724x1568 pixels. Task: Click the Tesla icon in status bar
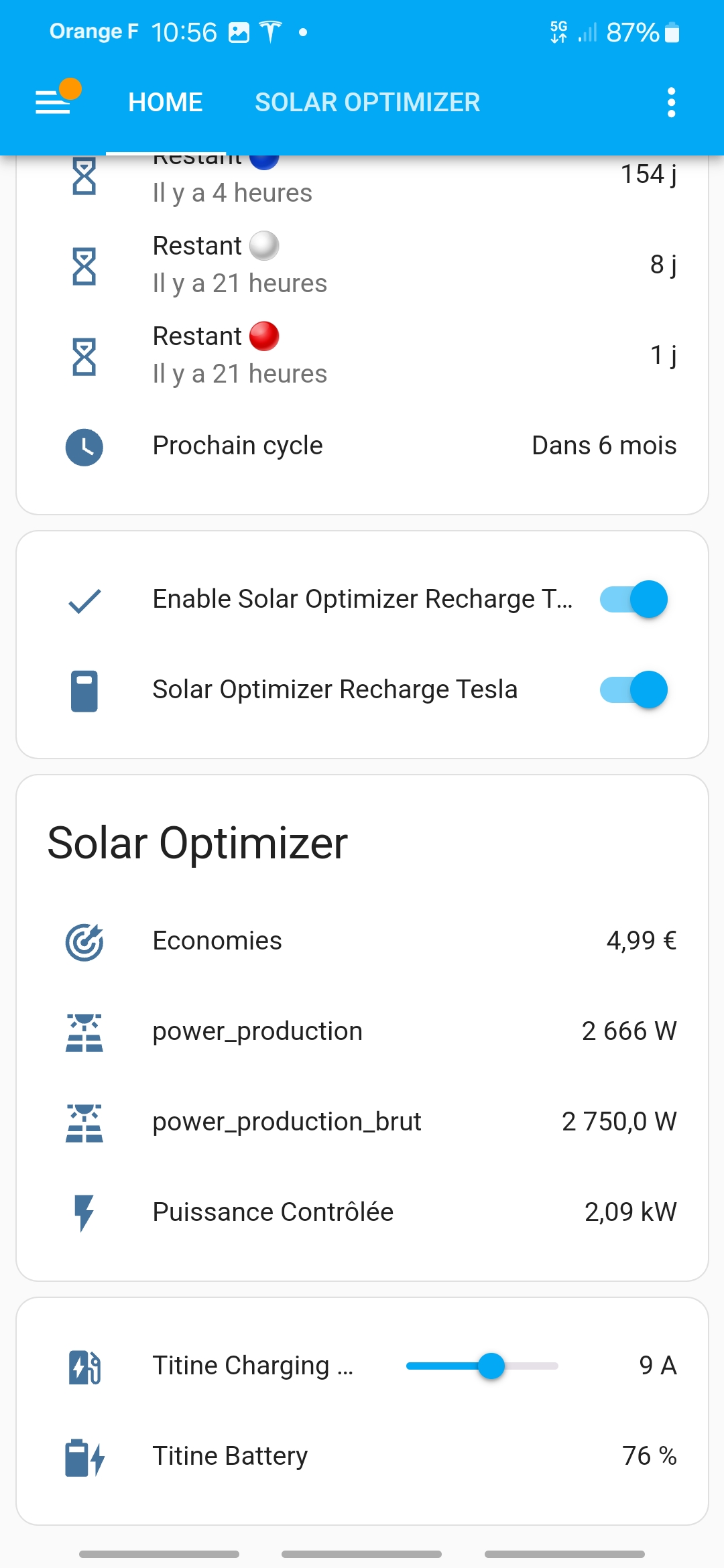[271, 31]
